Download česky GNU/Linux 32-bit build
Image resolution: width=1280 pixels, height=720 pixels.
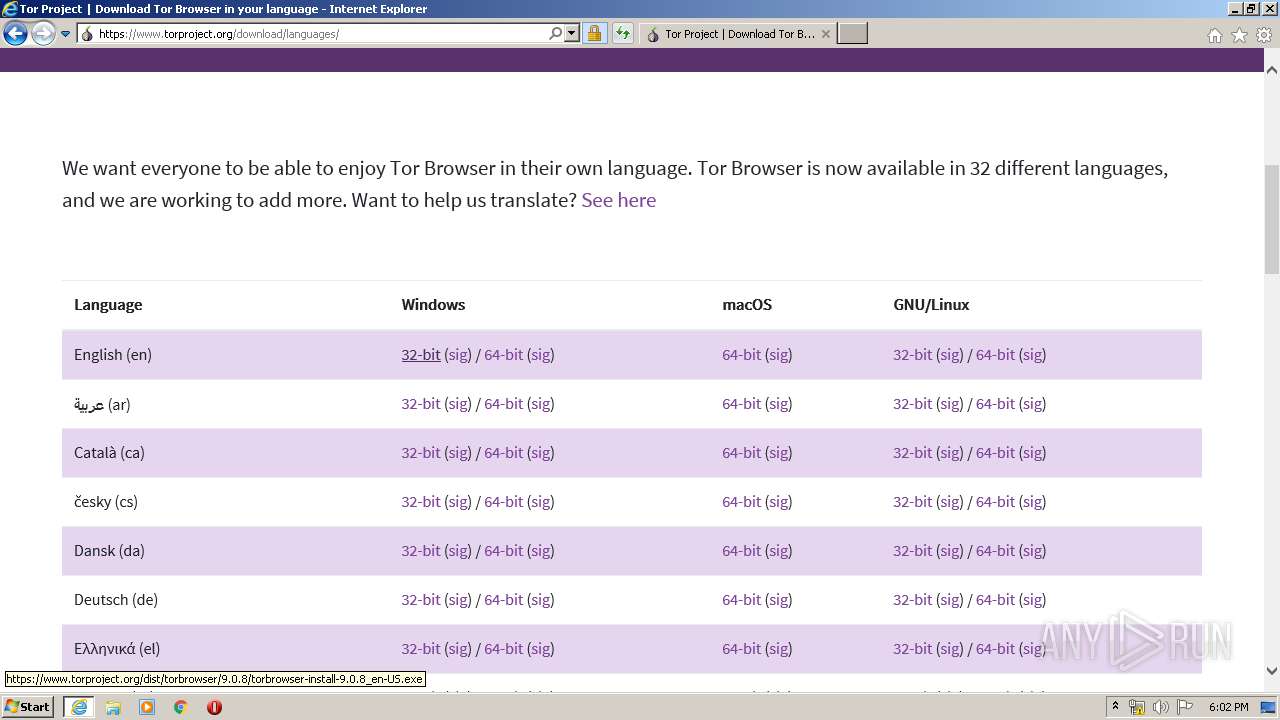(x=912, y=501)
